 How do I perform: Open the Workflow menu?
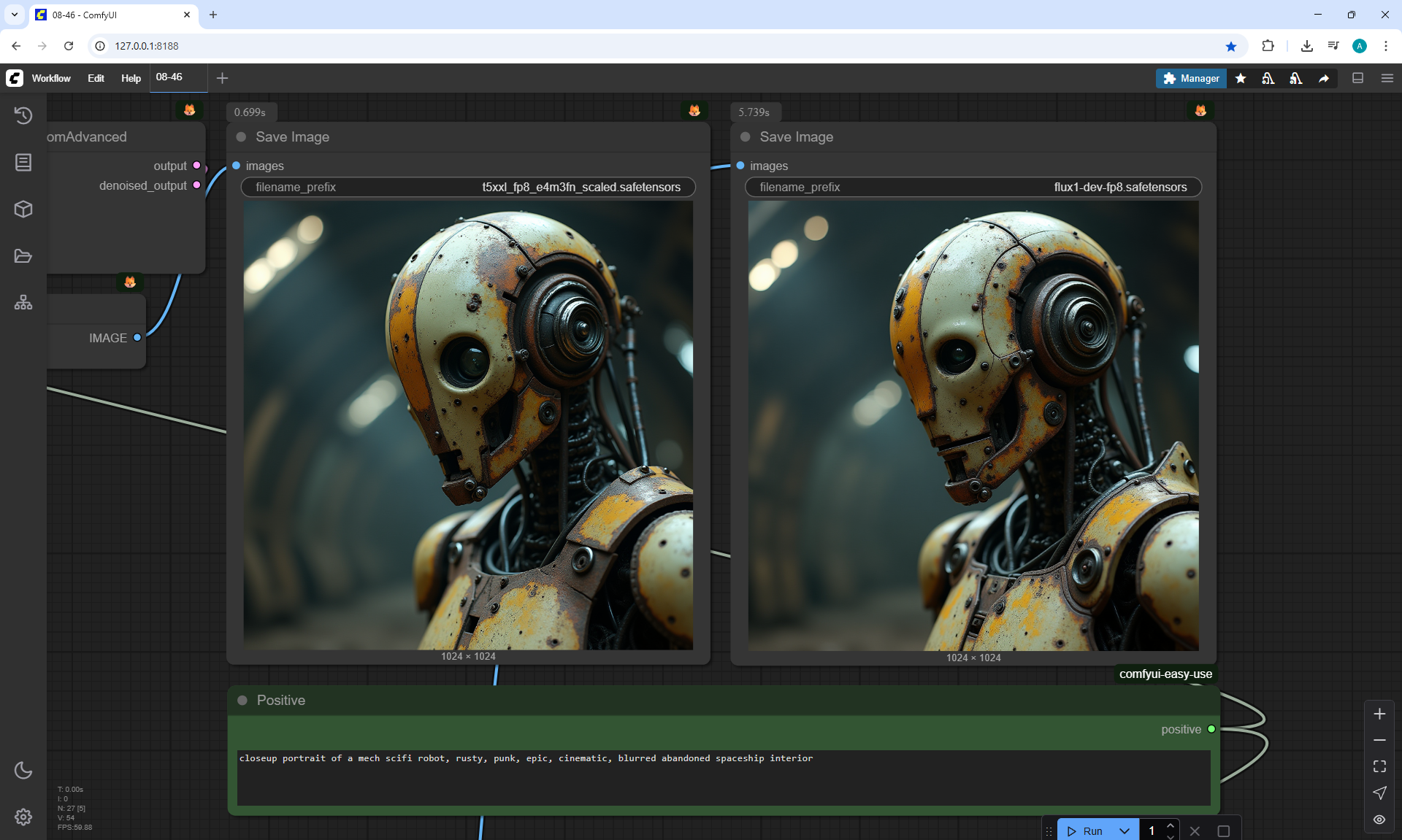point(51,78)
